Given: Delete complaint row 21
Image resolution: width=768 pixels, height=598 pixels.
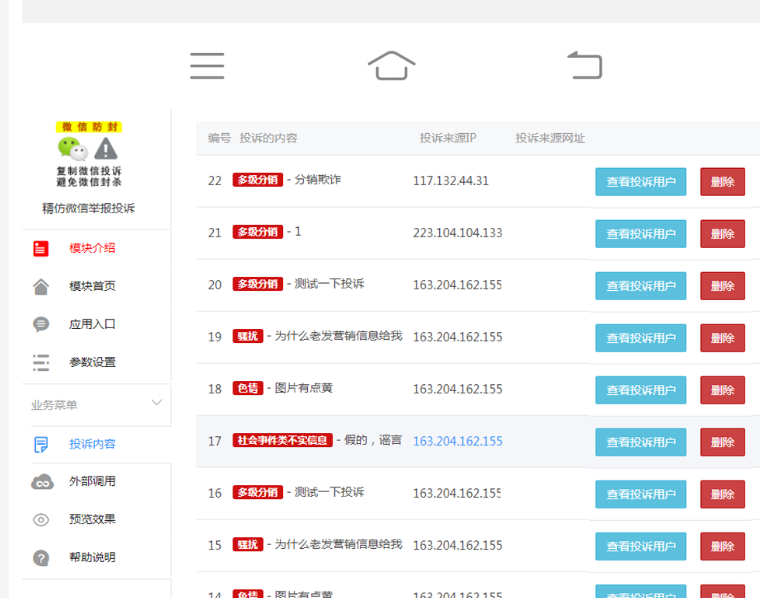Looking at the screenshot, I should [x=722, y=234].
